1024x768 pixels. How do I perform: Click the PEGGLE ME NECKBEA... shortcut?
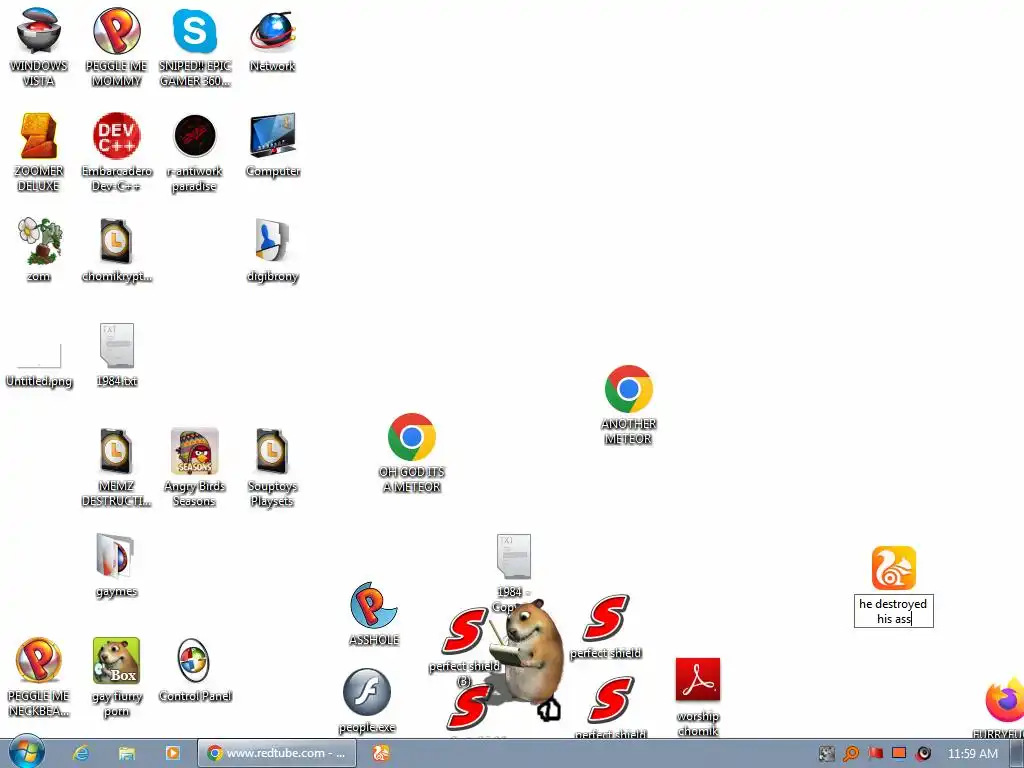[x=39, y=660]
